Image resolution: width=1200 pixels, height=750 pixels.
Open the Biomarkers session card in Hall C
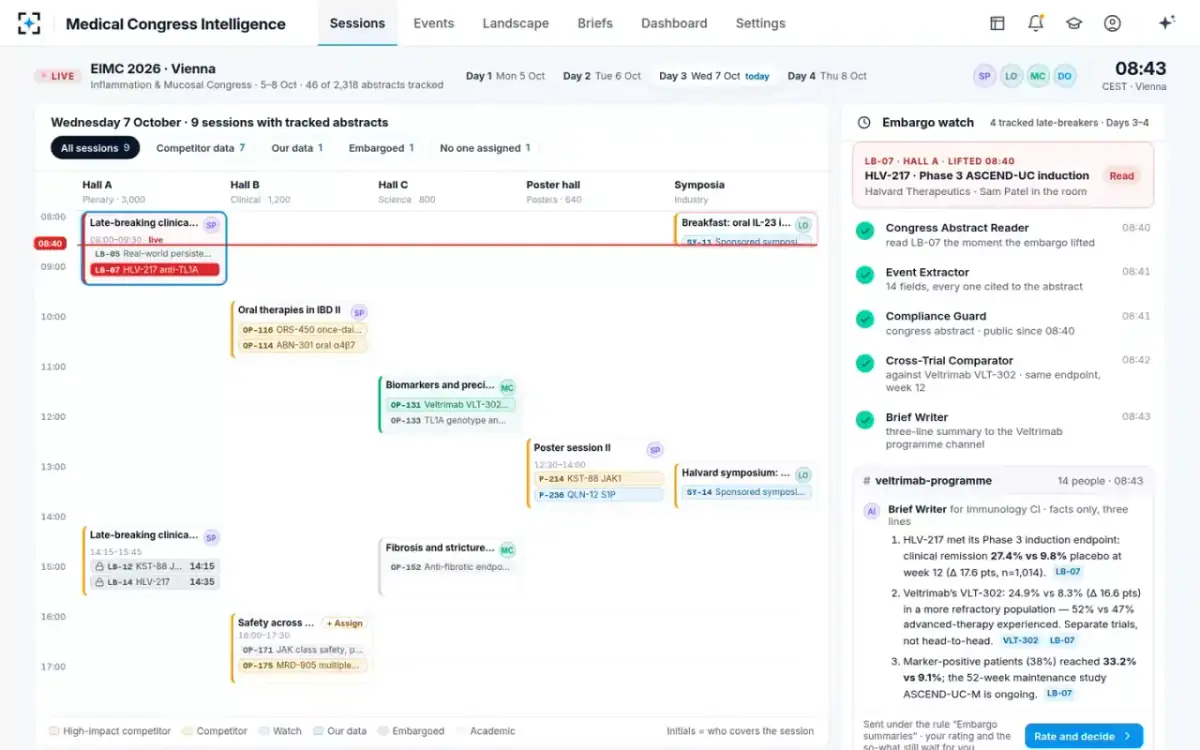(x=448, y=404)
